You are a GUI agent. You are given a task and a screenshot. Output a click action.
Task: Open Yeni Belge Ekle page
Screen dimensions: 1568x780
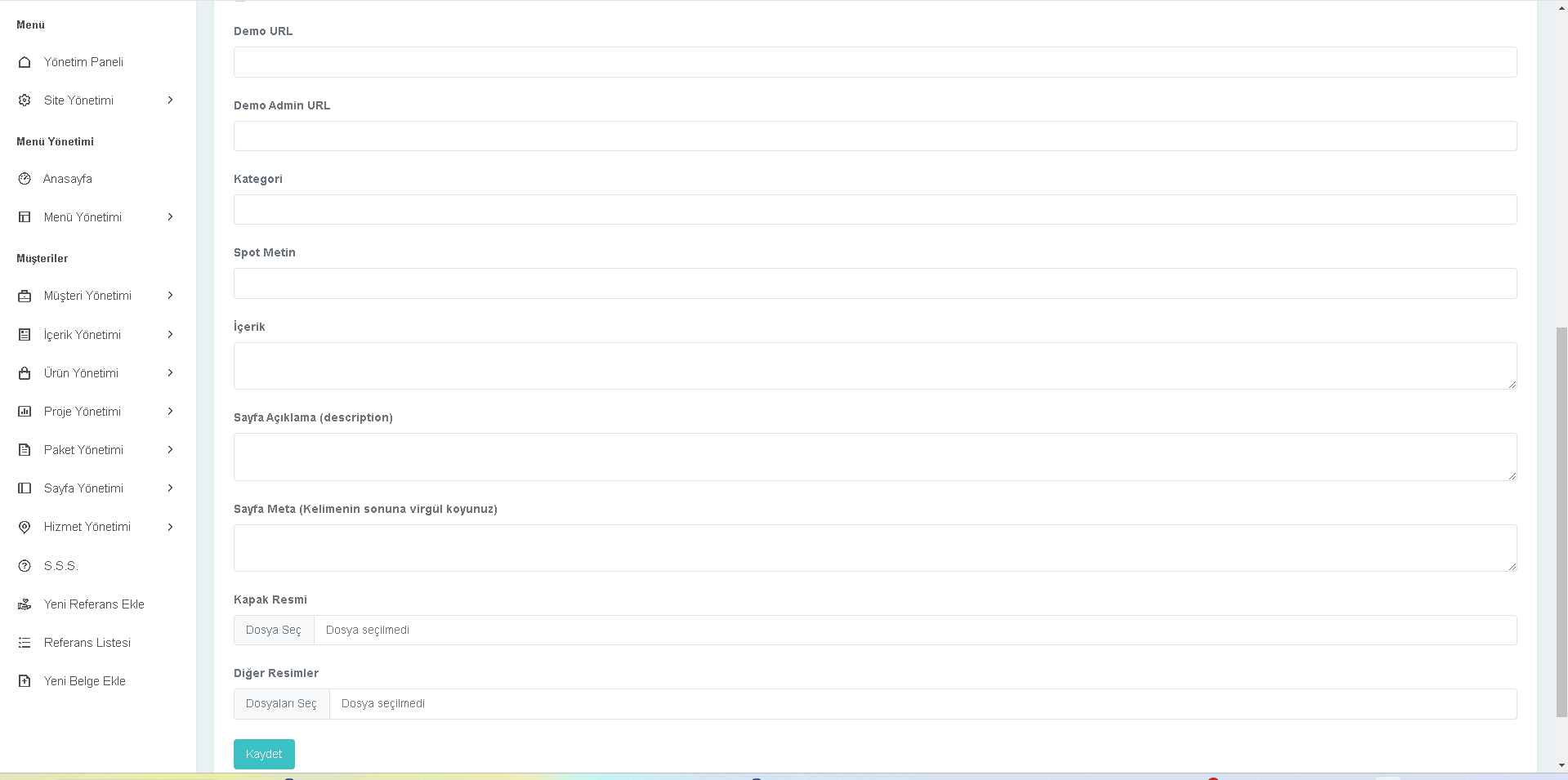[x=85, y=681]
